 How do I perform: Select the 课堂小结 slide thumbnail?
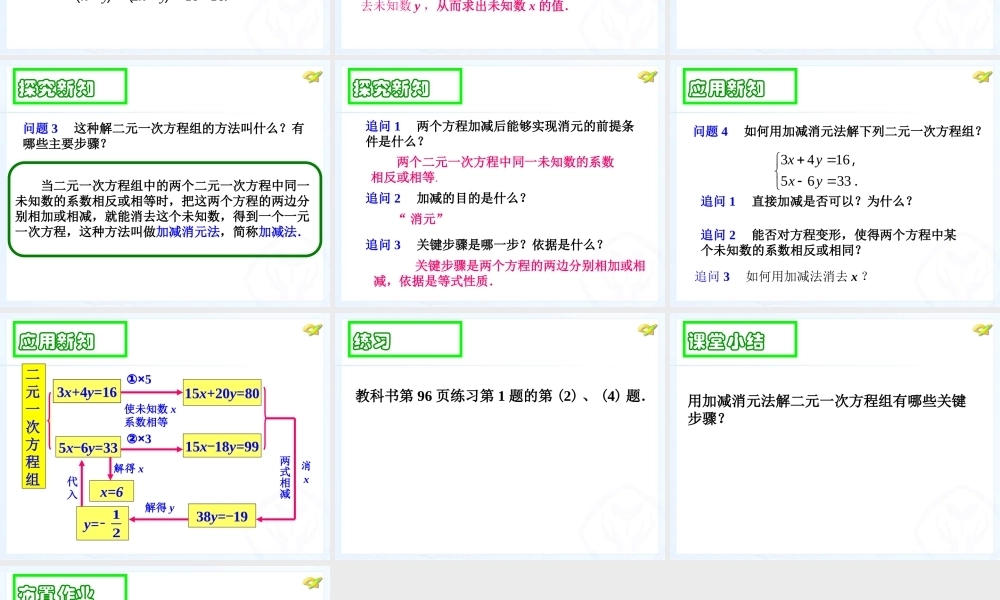(x=835, y=437)
